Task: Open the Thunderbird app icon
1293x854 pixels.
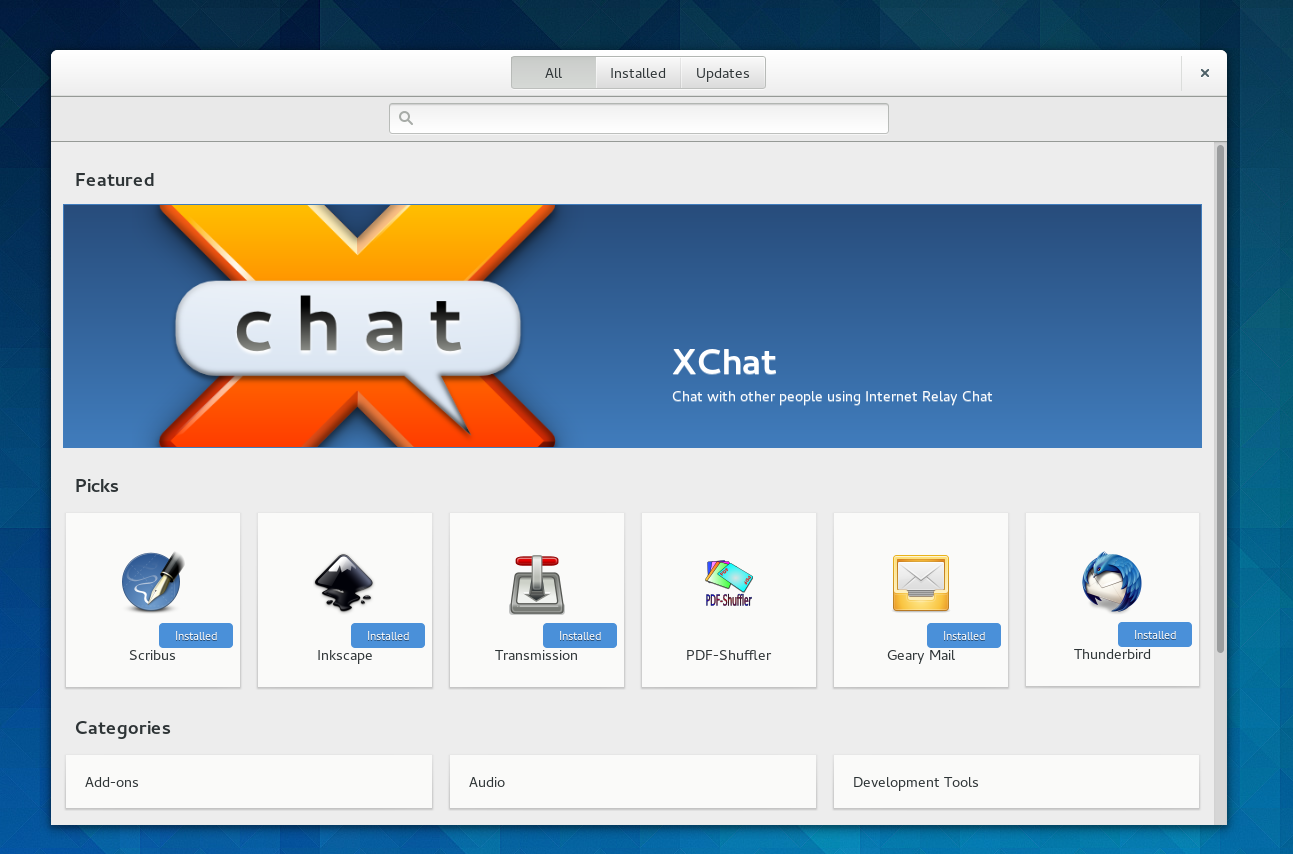Action: tap(1111, 582)
